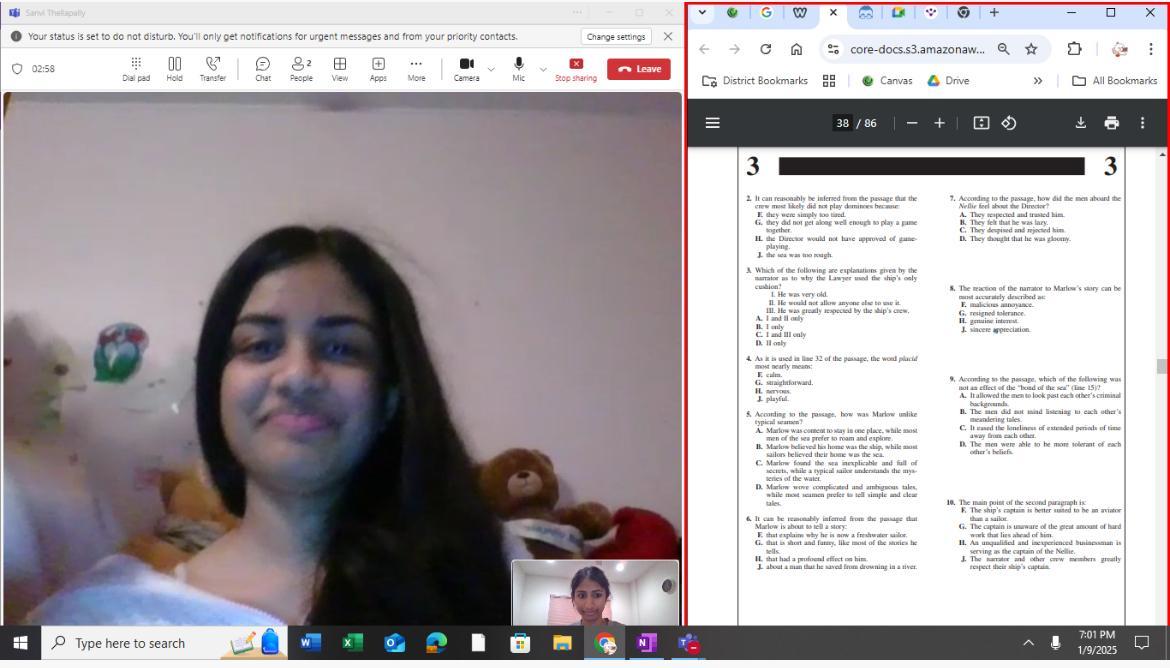The image size is (1170, 668).
Task: Open OneNote from the taskbar
Action: pos(646,643)
